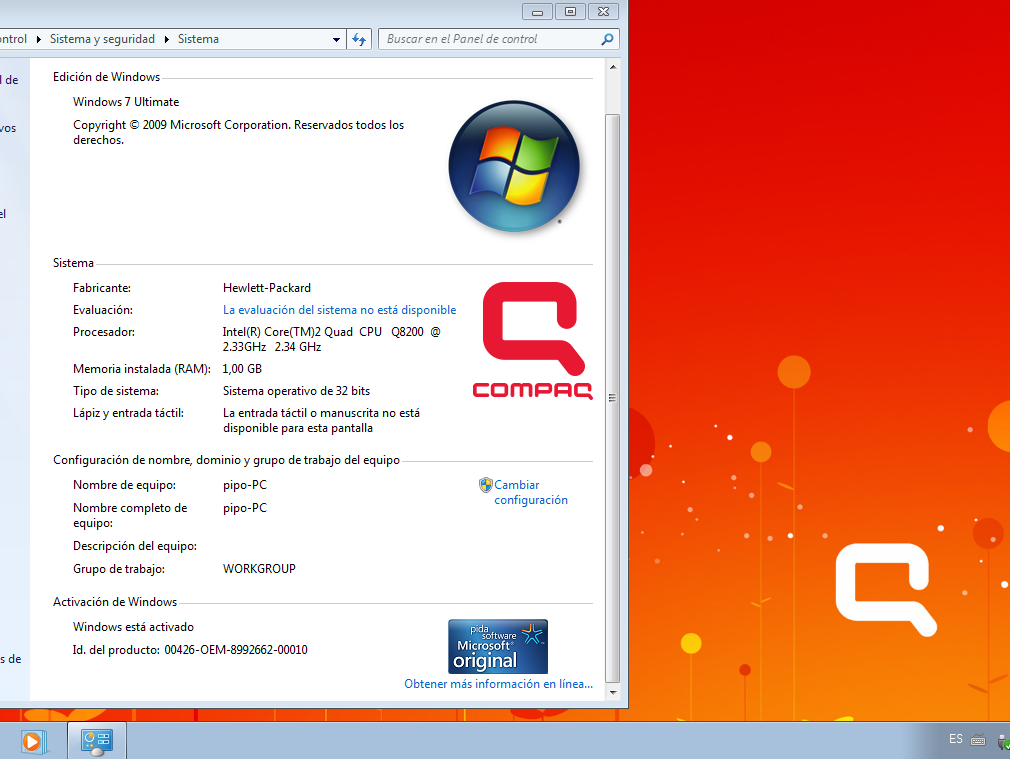Click the Edición de Windows section heading
Screen dimensions: 1010x759
coord(106,77)
